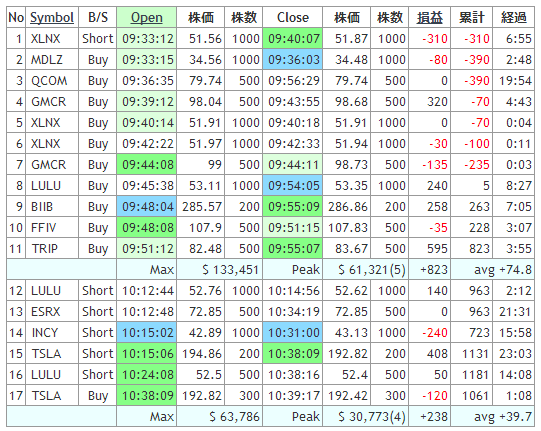Click the ESRX symbol cell
This screenshot has width=541, height=431.
pos(52,312)
